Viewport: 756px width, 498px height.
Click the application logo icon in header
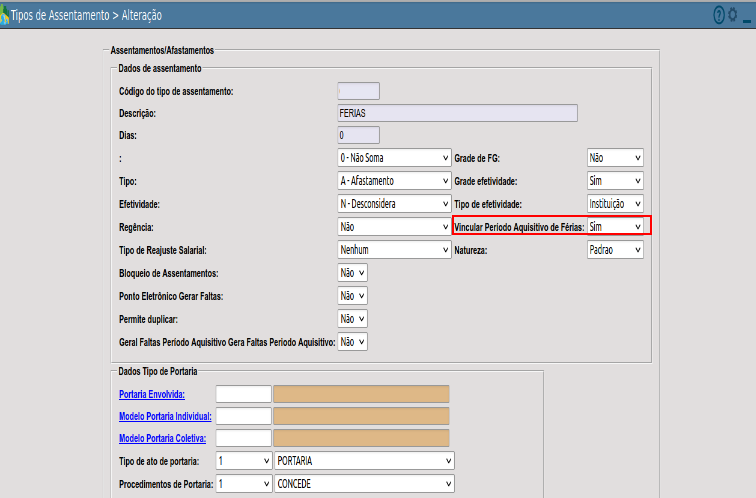click(4, 15)
